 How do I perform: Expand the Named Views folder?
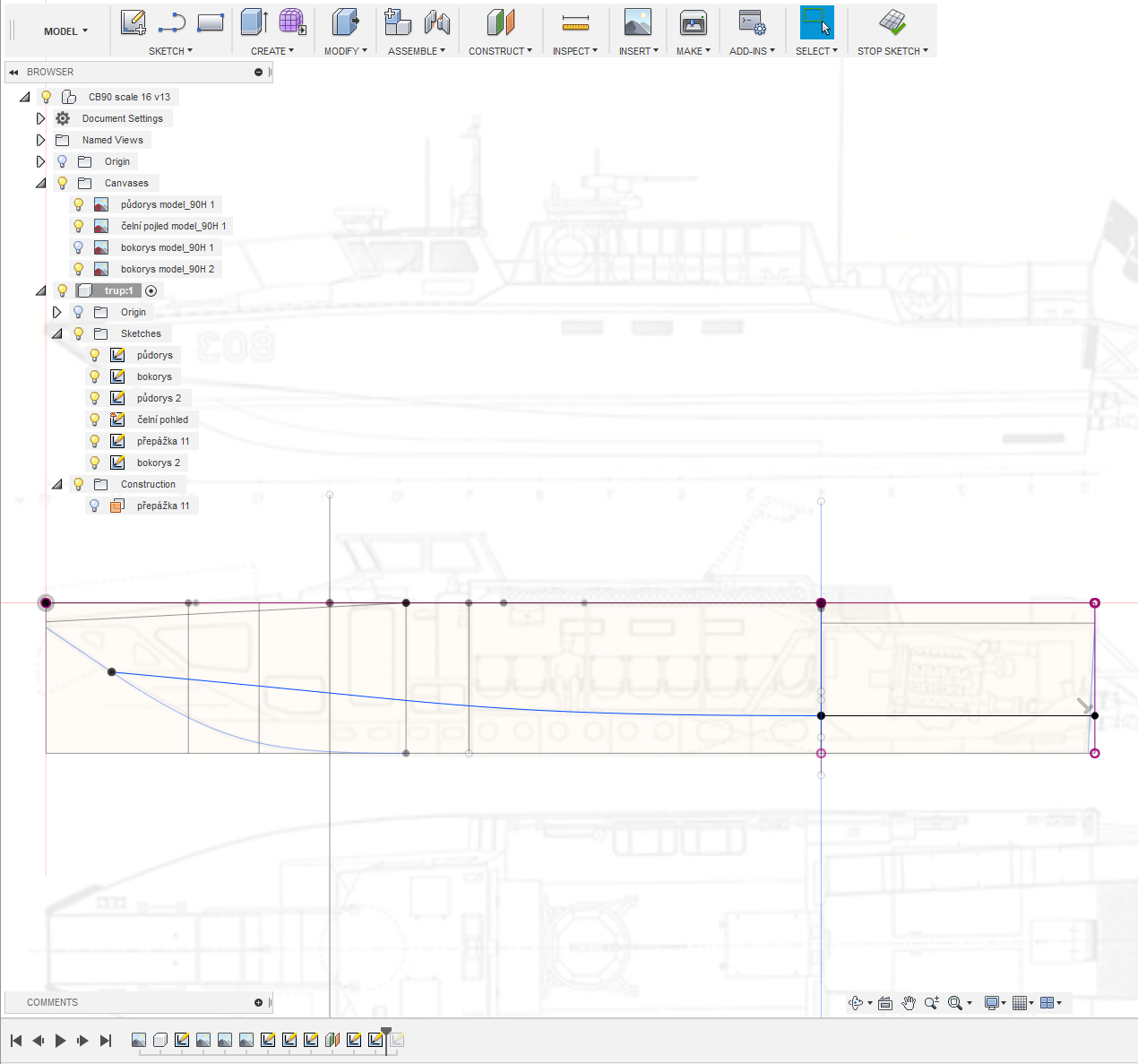[x=40, y=140]
